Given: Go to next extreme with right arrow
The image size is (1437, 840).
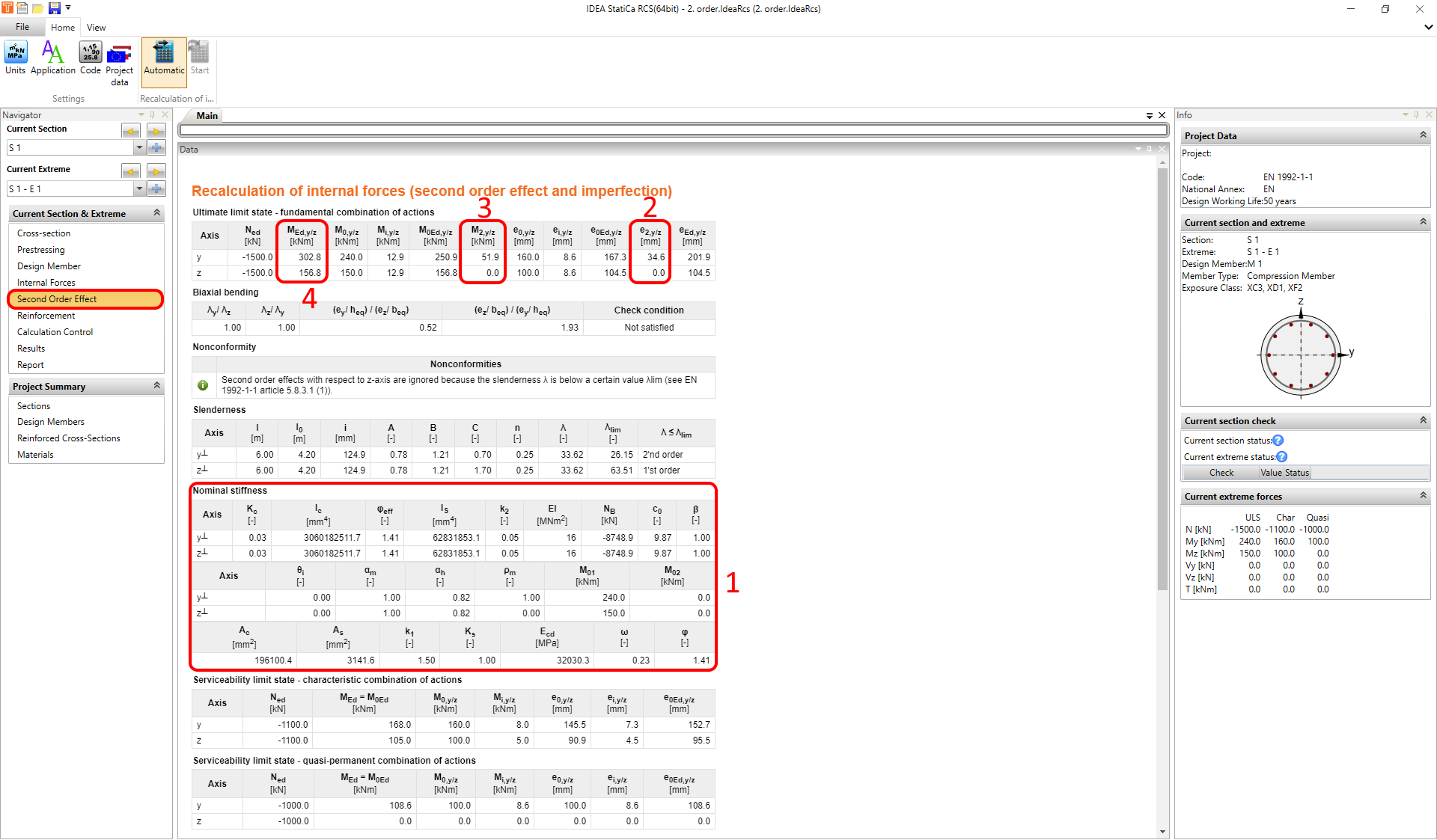Looking at the screenshot, I should (x=156, y=171).
